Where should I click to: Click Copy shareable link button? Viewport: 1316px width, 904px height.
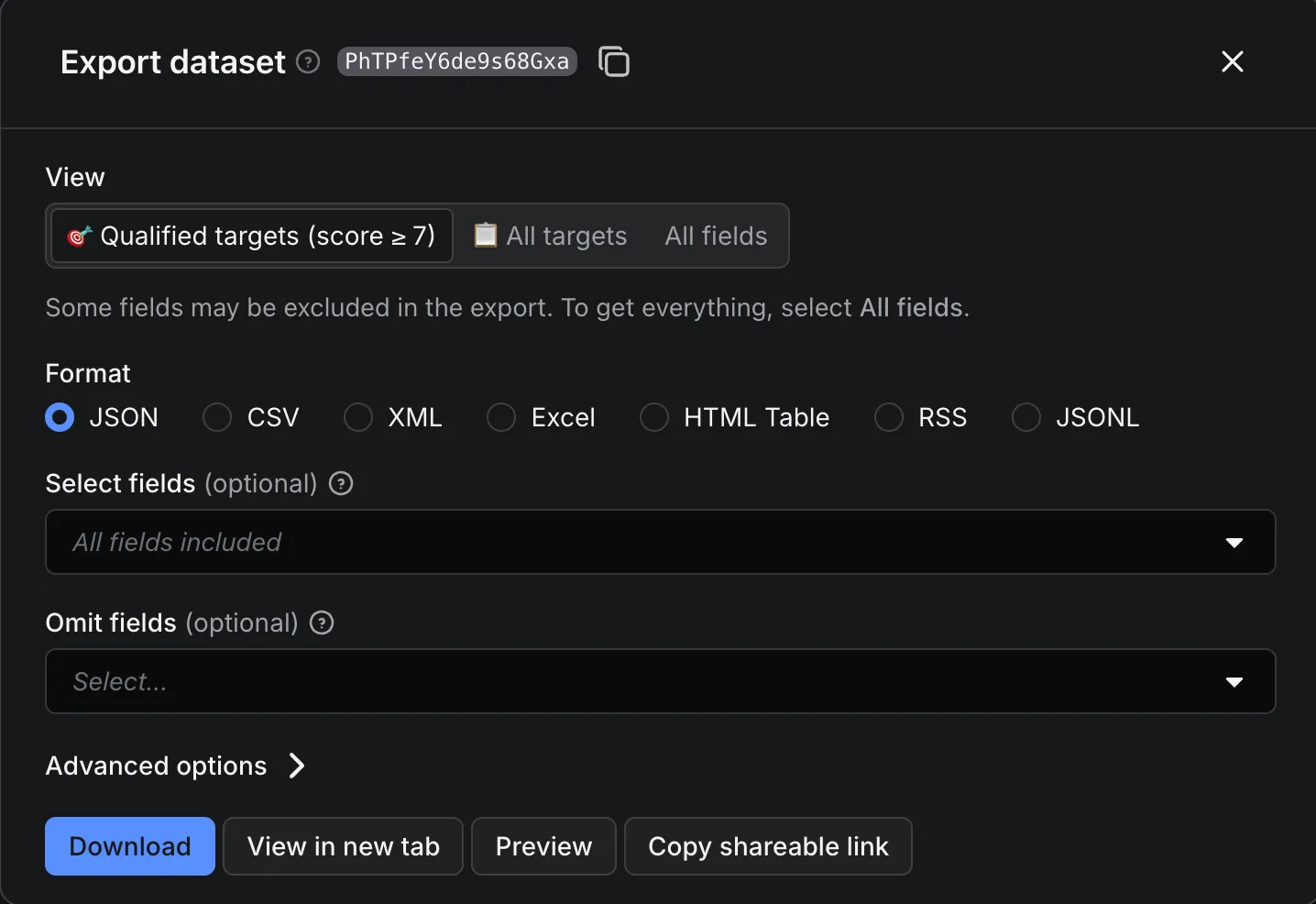coord(768,846)
